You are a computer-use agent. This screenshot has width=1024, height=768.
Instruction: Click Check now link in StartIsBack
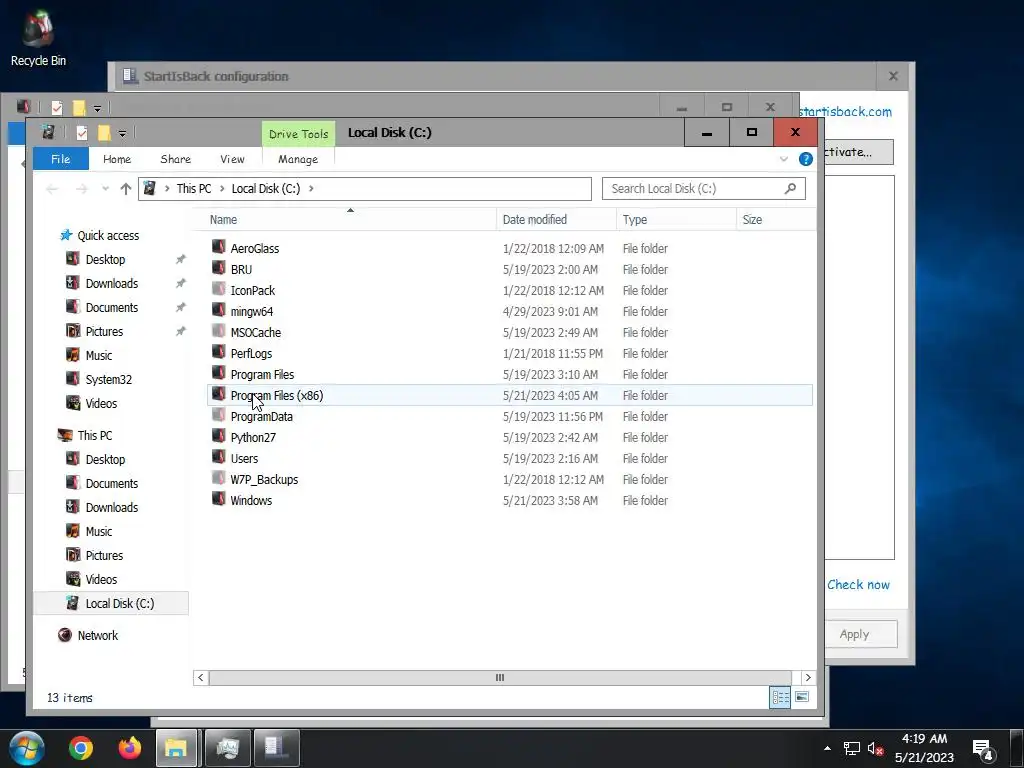[858, 584]
